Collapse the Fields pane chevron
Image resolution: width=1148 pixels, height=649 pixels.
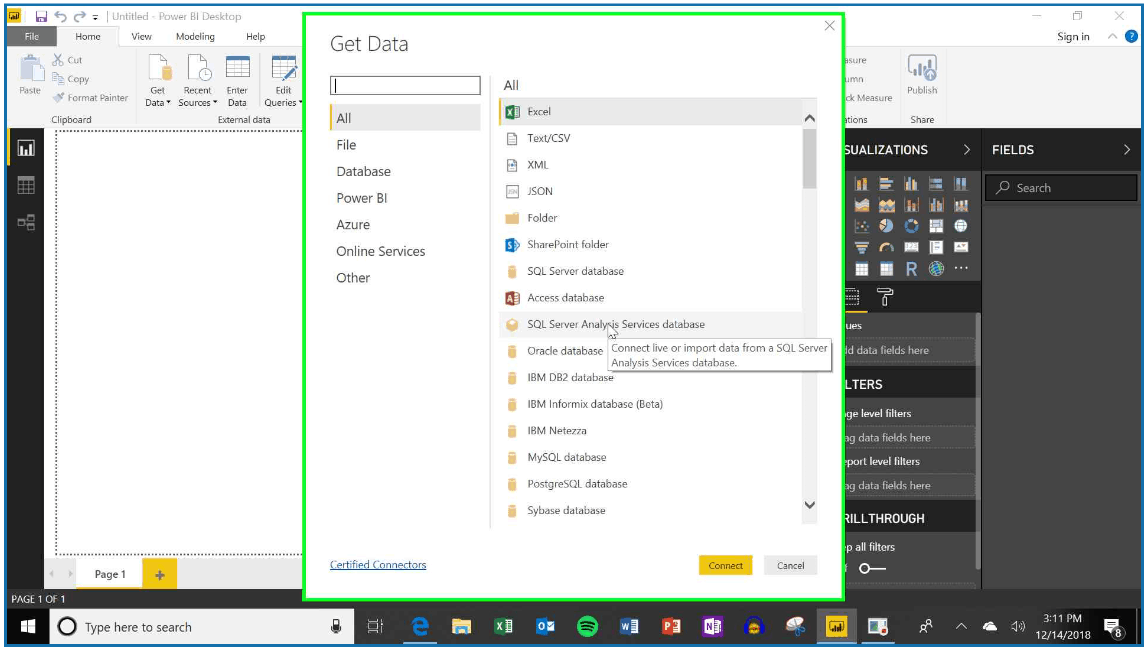pos(1126,149)
